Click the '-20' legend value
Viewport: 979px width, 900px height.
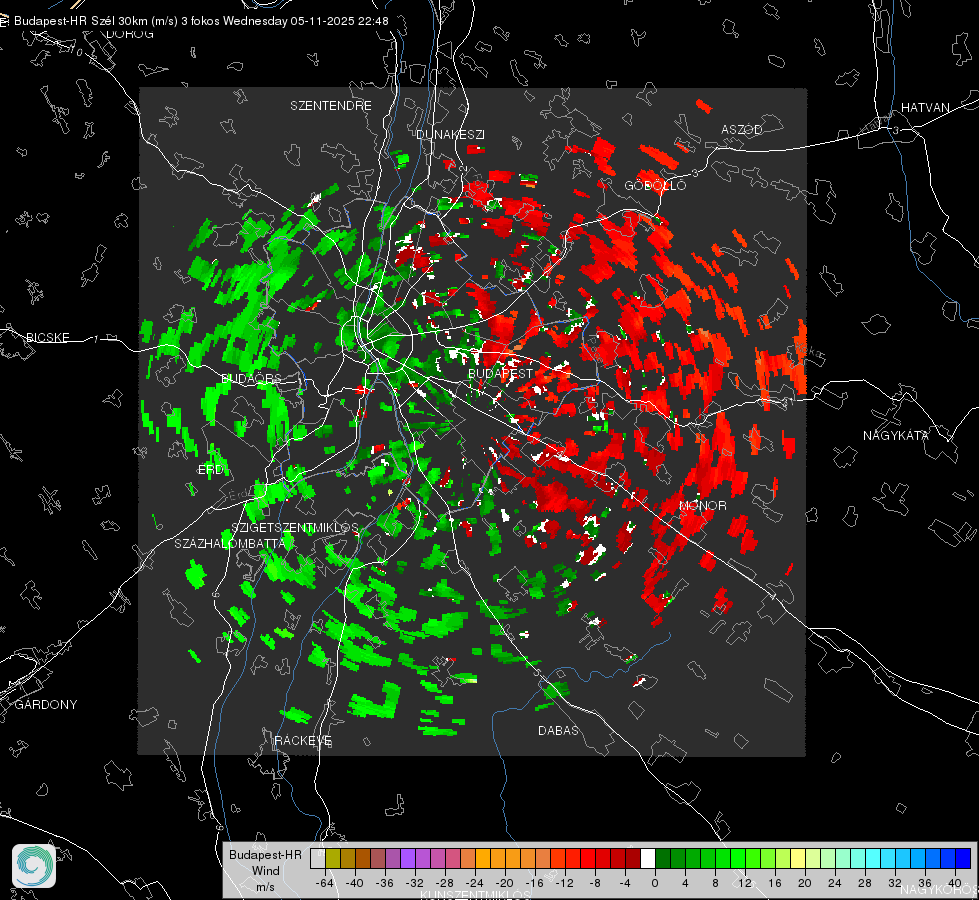click(x=504, y=883)
